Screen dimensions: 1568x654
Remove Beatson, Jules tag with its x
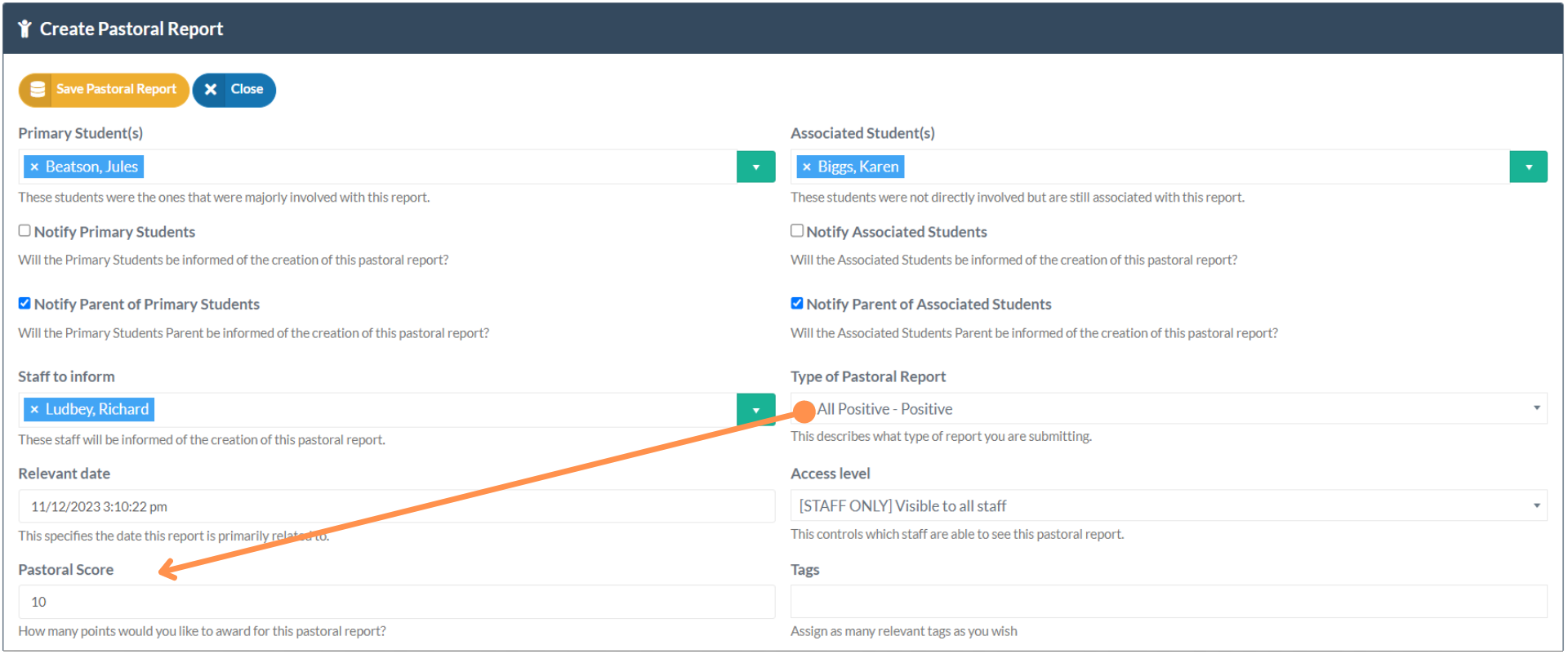point(34,167)
